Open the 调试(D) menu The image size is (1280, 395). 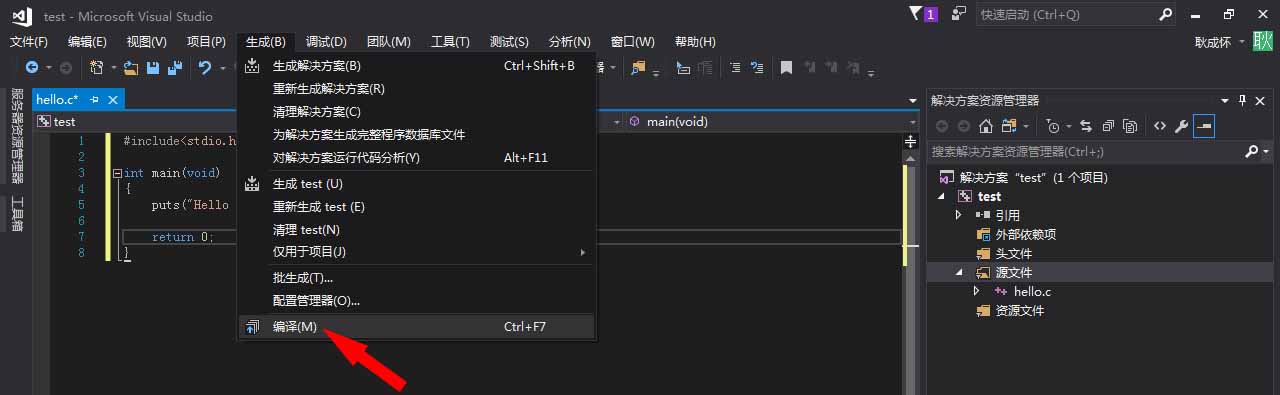(326, 41)
